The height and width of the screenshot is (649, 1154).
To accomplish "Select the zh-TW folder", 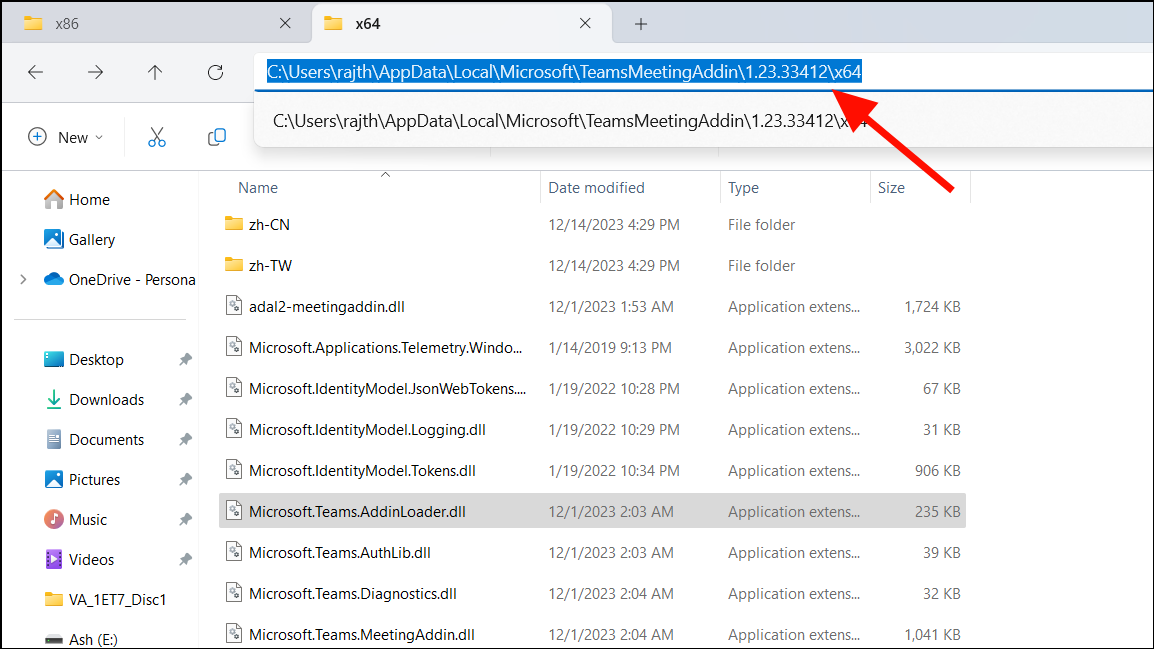I will (592, 266).
